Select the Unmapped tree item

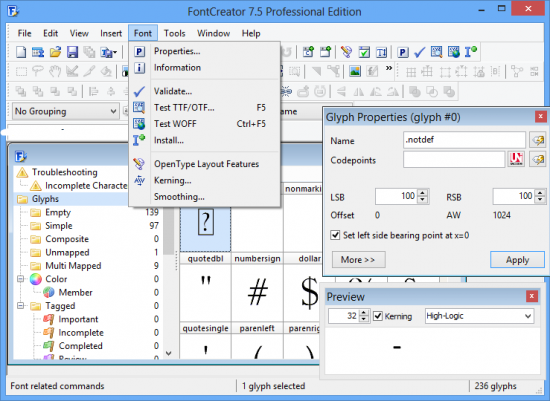coord(67,252)
